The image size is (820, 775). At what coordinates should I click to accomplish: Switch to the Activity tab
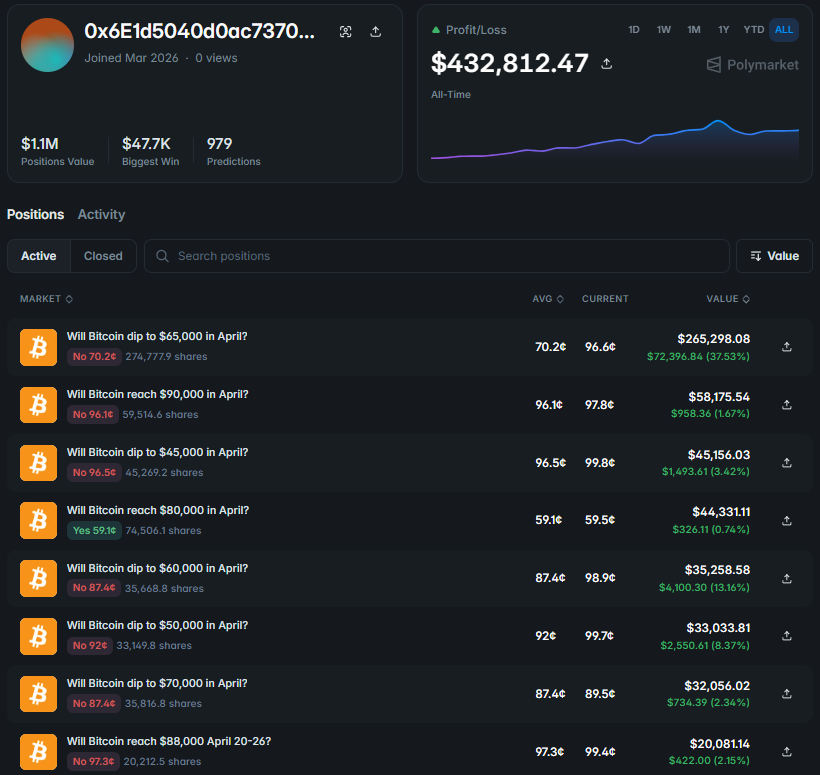point(101,214)
